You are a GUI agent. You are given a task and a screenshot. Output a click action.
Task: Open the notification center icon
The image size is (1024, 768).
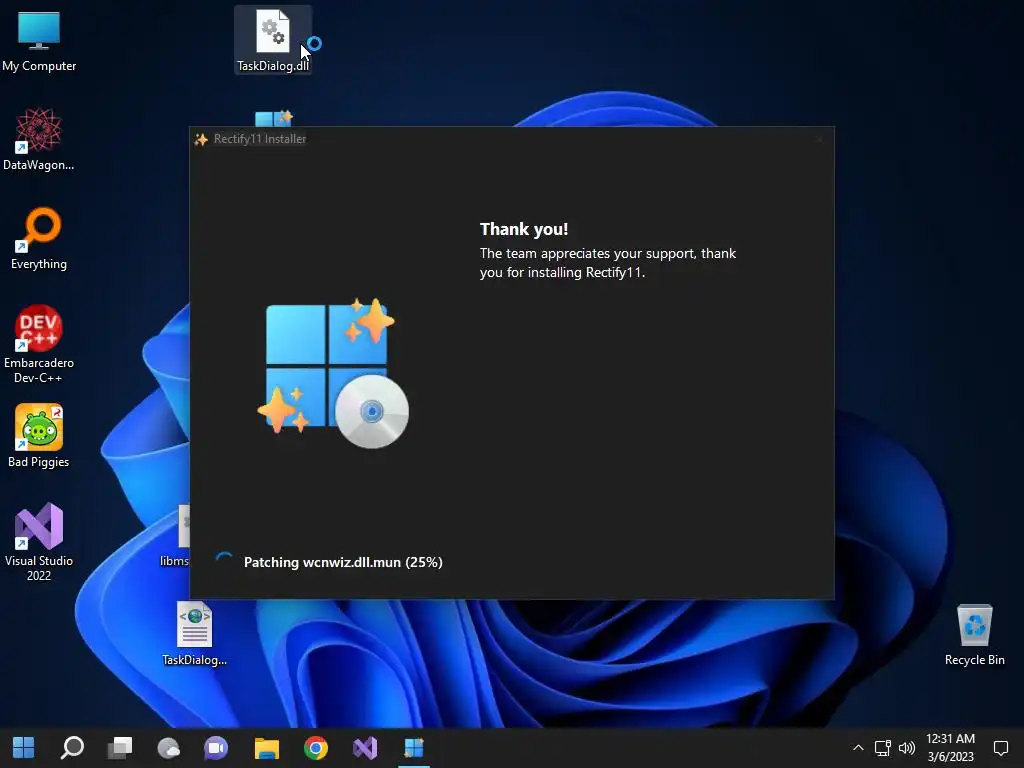pos(1000,748)
